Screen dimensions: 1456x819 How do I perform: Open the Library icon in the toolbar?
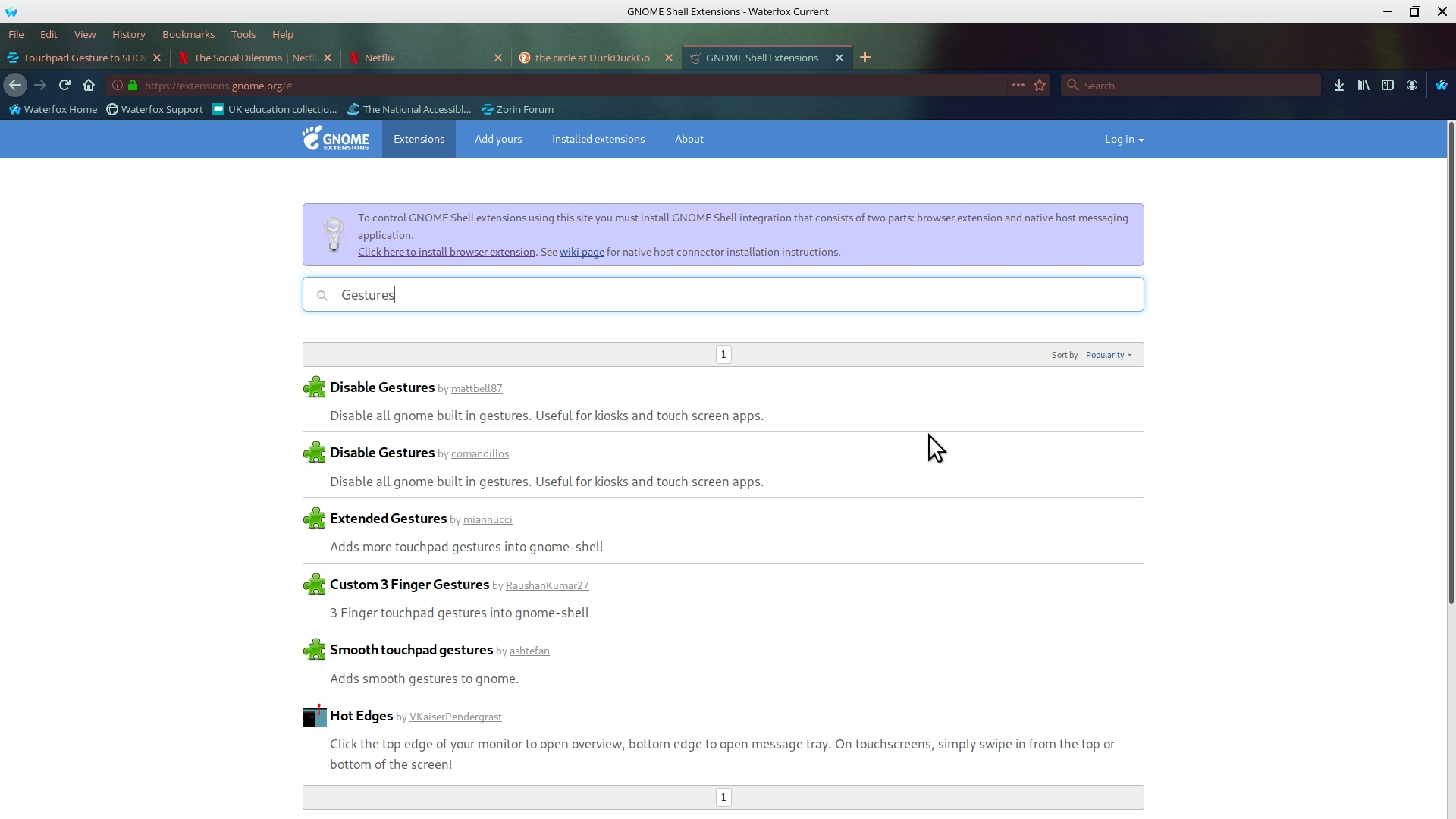[x=1363, y=85]
